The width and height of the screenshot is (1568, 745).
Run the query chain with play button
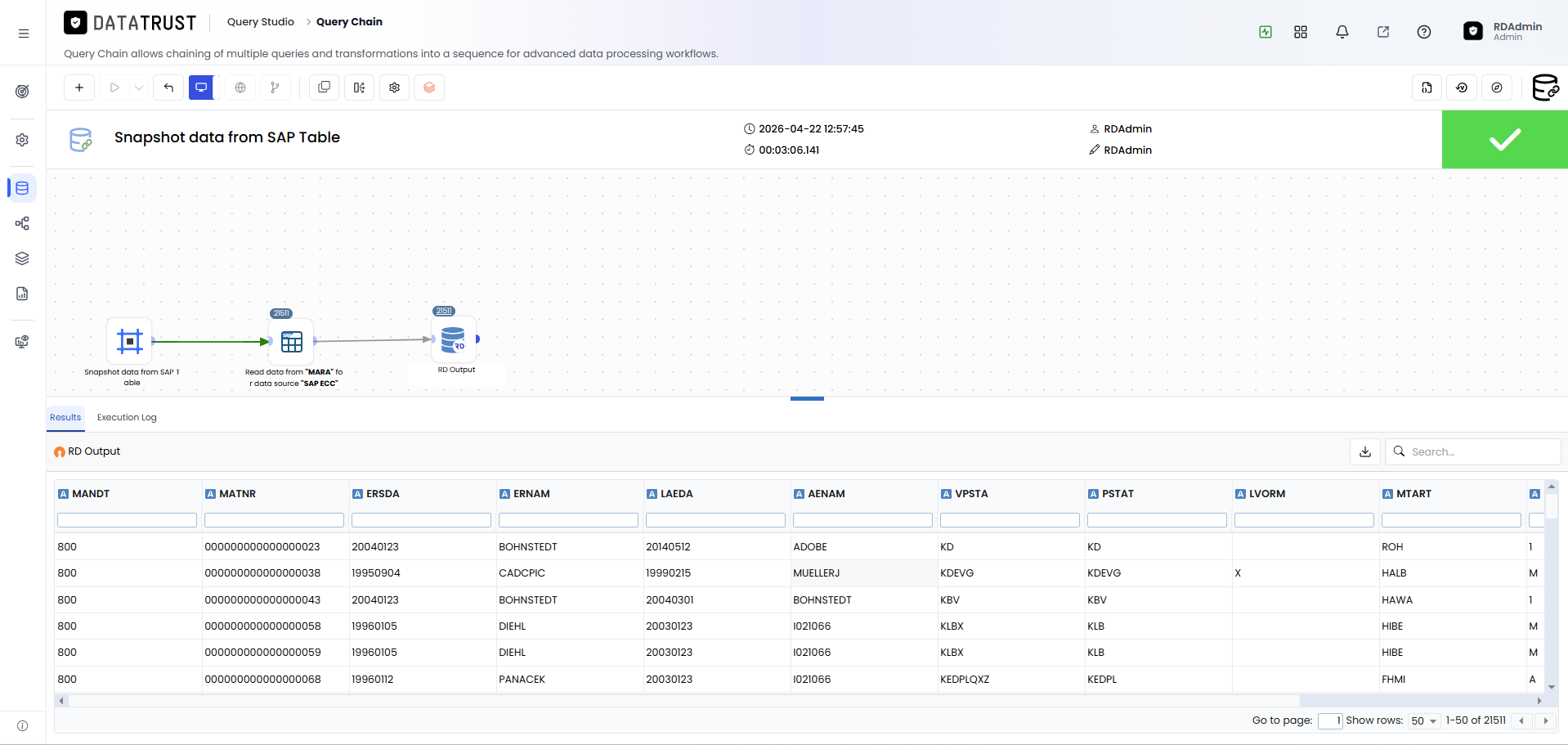pyautogui.click(x=114, y=88)
